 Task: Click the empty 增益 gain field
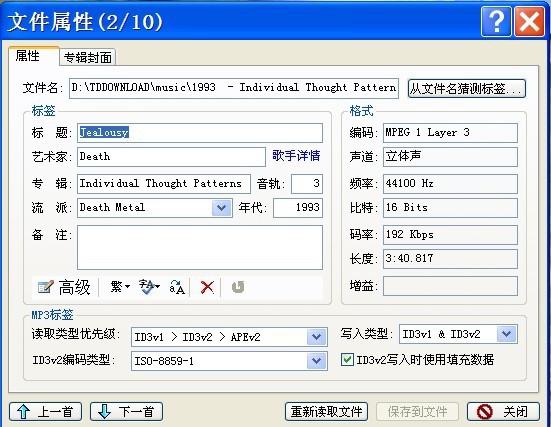(x=450, y=286)
